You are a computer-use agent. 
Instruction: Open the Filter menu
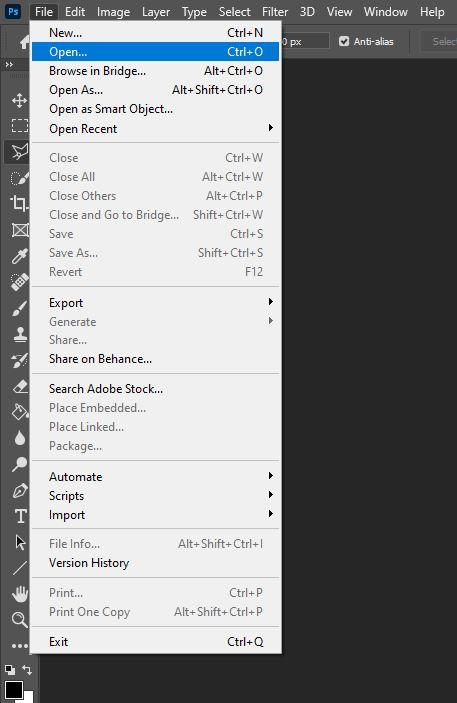point(275,12)
